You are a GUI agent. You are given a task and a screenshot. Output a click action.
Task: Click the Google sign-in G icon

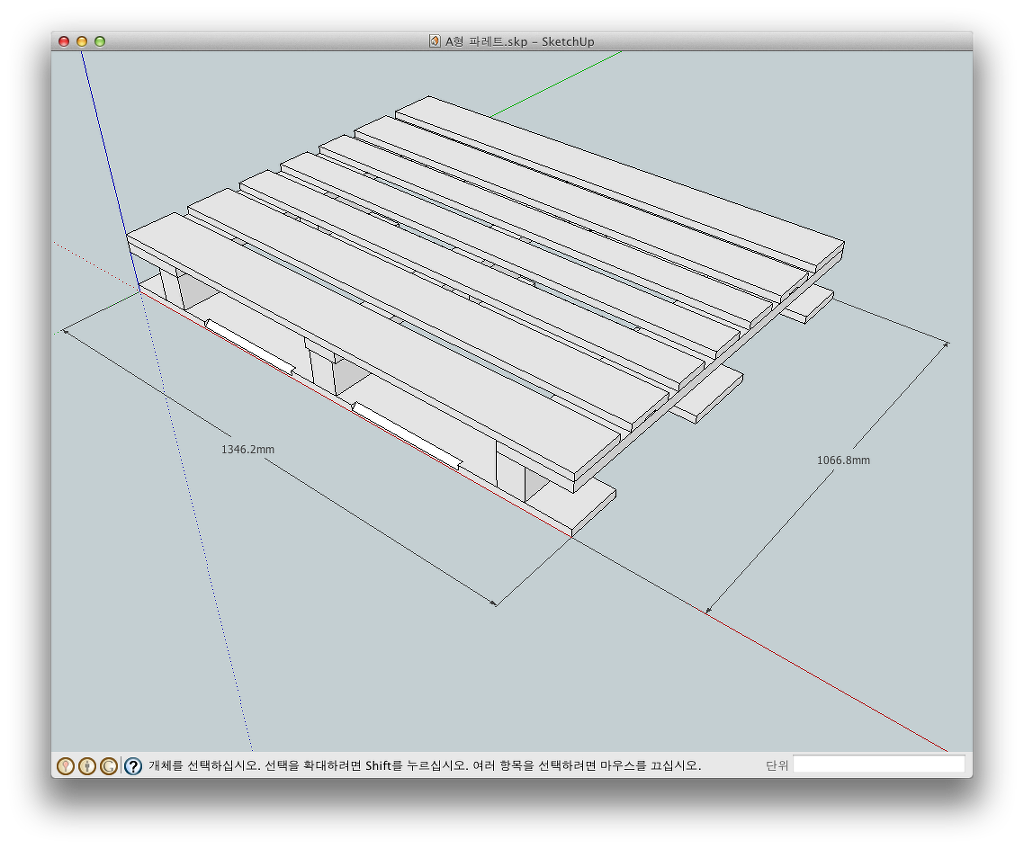tap(108, 765)
